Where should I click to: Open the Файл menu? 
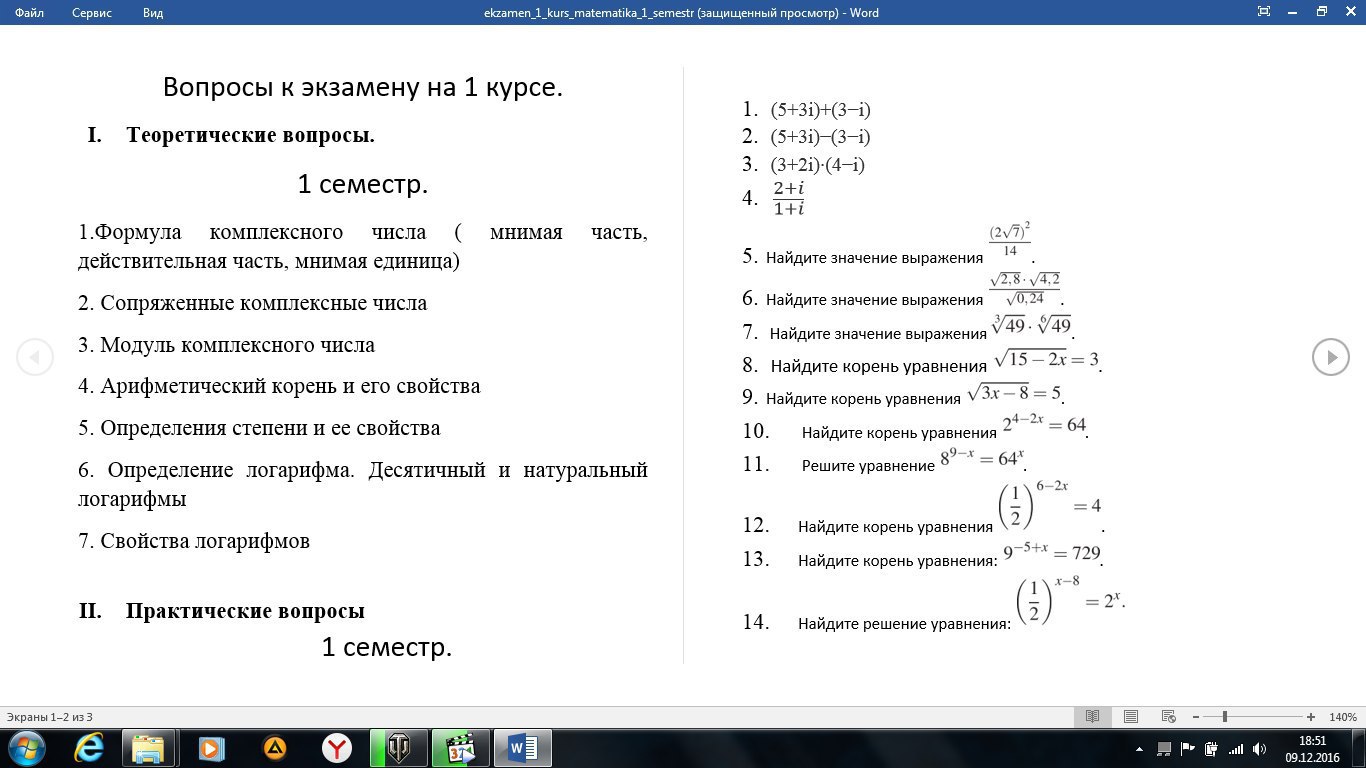pyautogui.click(x=30, y=13)
